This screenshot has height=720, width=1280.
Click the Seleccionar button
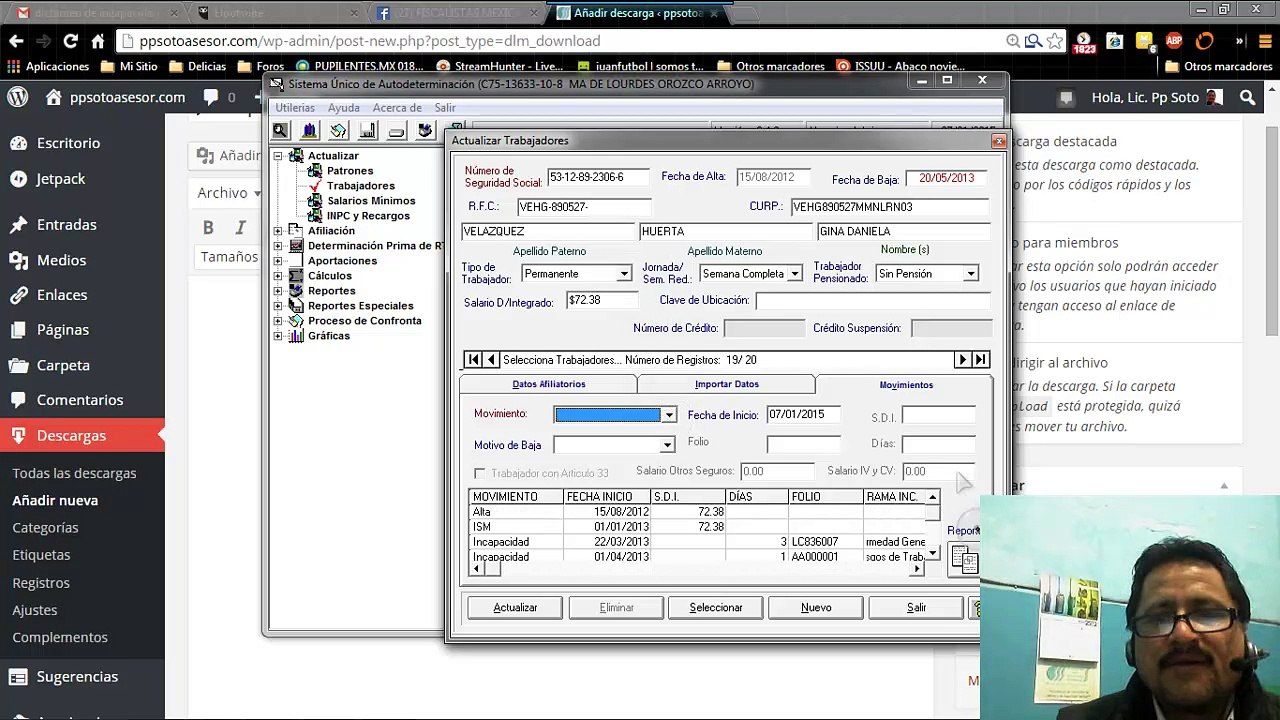[x=716, y=607]
